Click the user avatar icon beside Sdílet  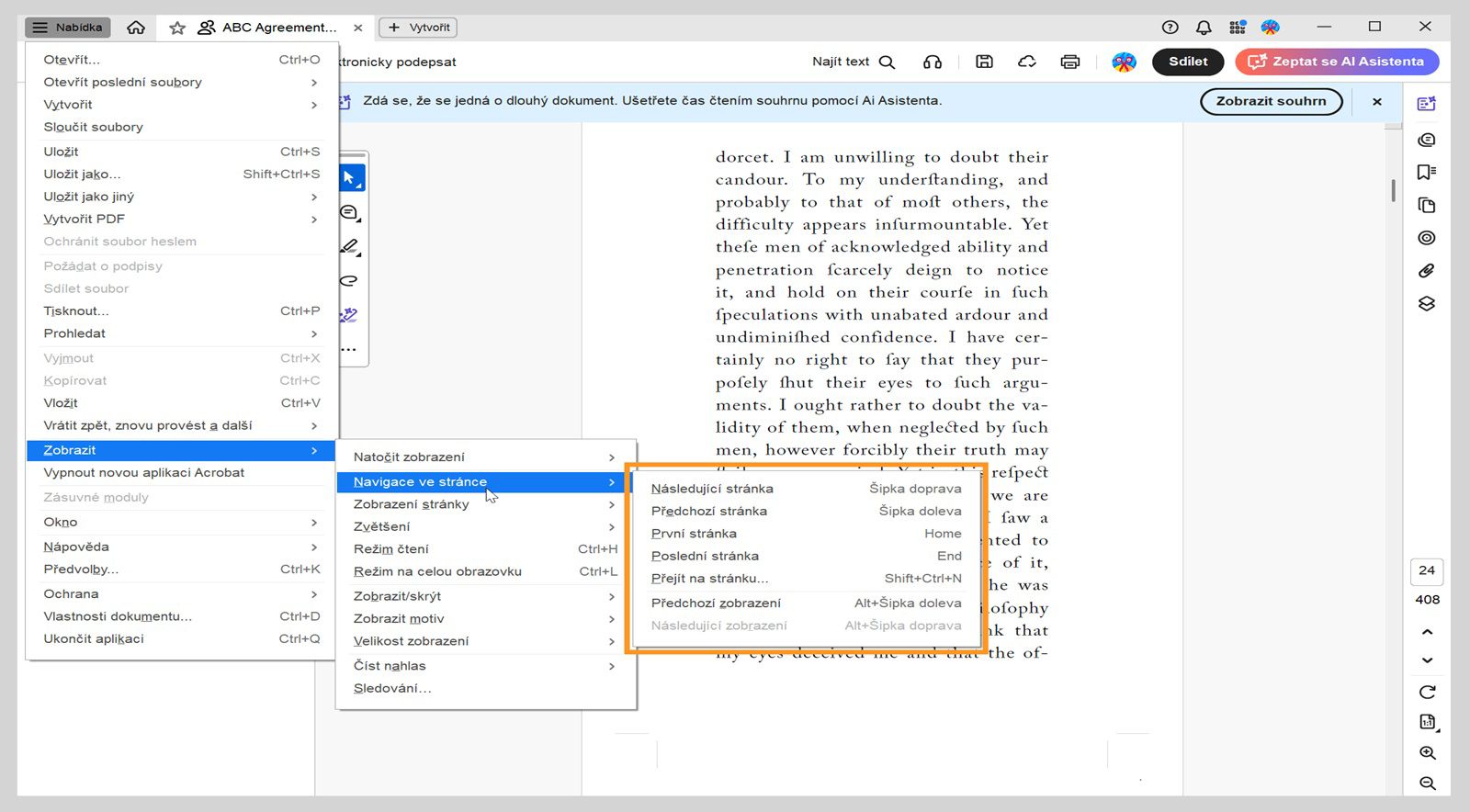(x=1124, y=62)
